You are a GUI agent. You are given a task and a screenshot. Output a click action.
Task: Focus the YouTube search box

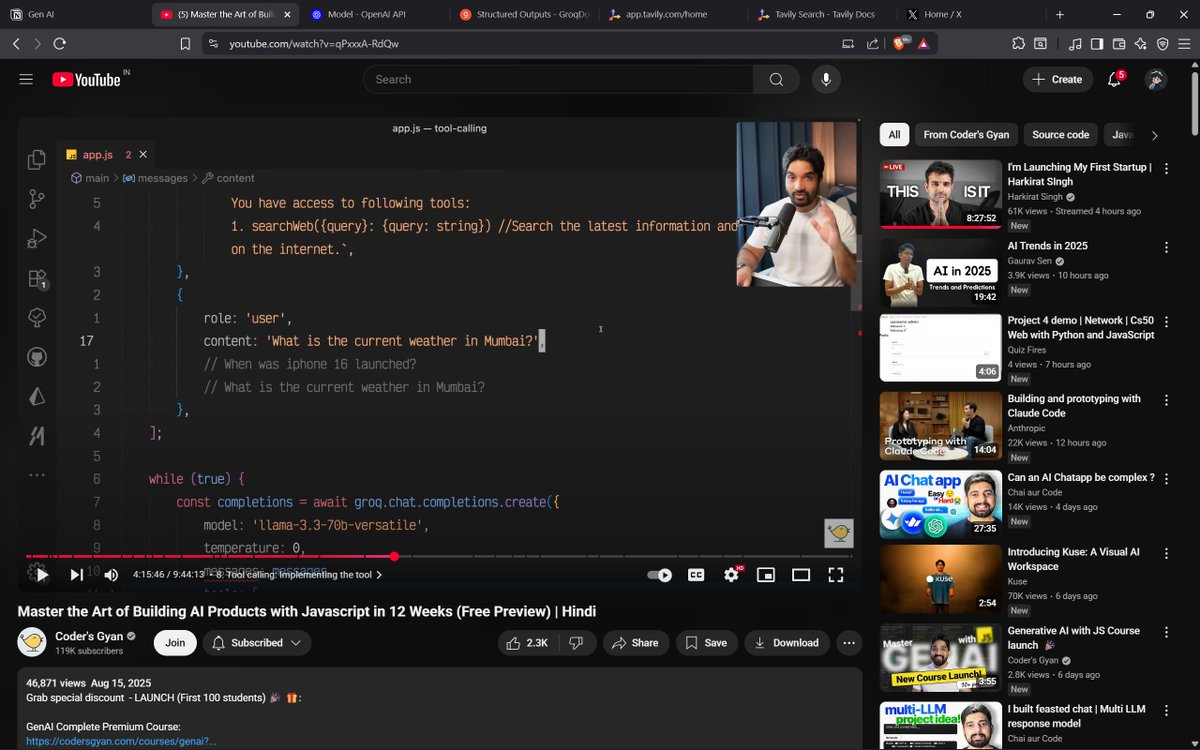558,79
